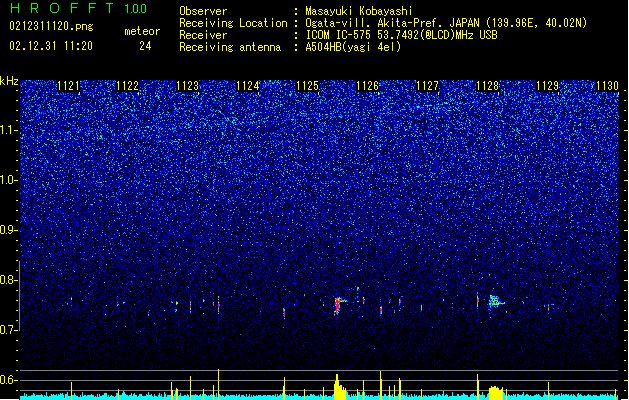Click the 1122 time marker
This screenshot has height=400, width=629.
click(128, 86)
